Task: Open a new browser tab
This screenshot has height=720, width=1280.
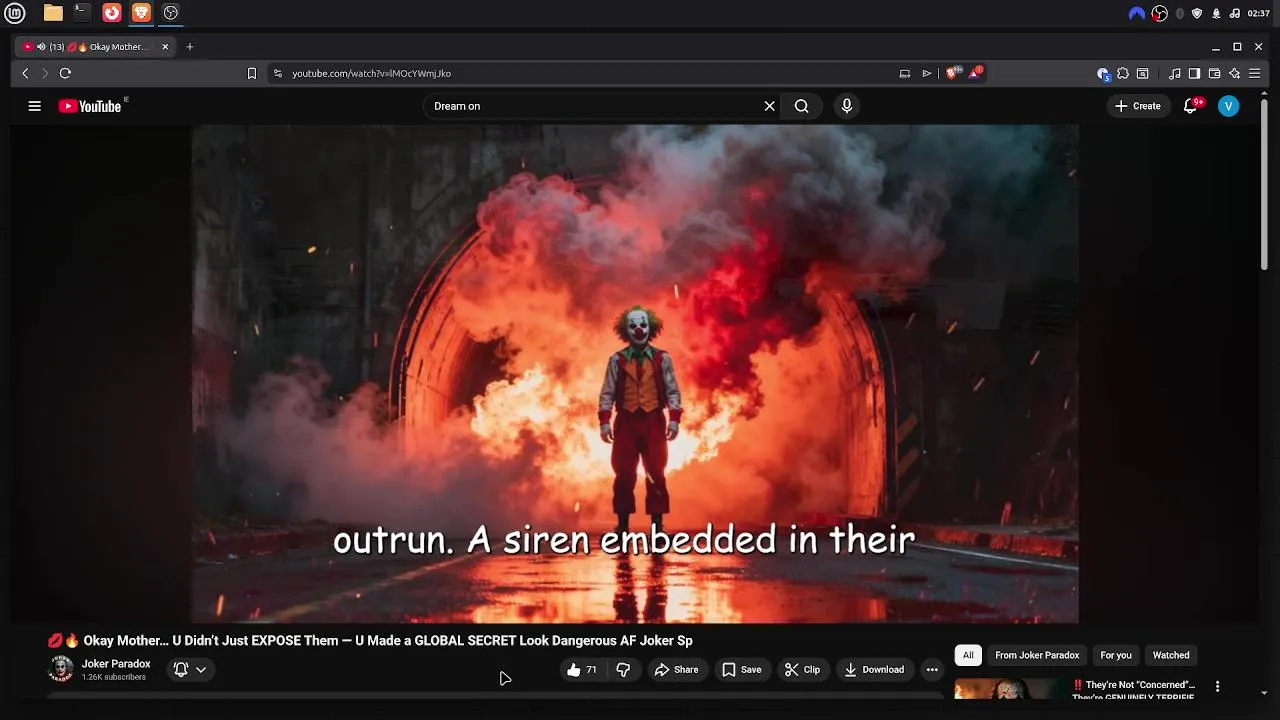Action: click(x=190, y=47)
